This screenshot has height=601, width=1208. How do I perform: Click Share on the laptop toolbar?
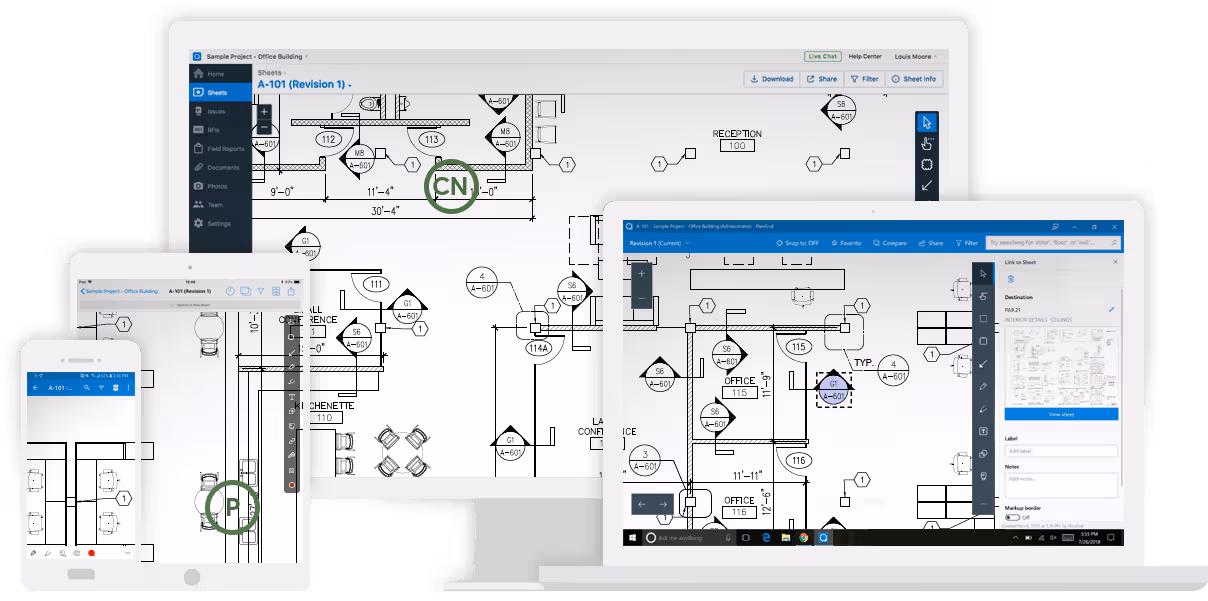[930, 243]
